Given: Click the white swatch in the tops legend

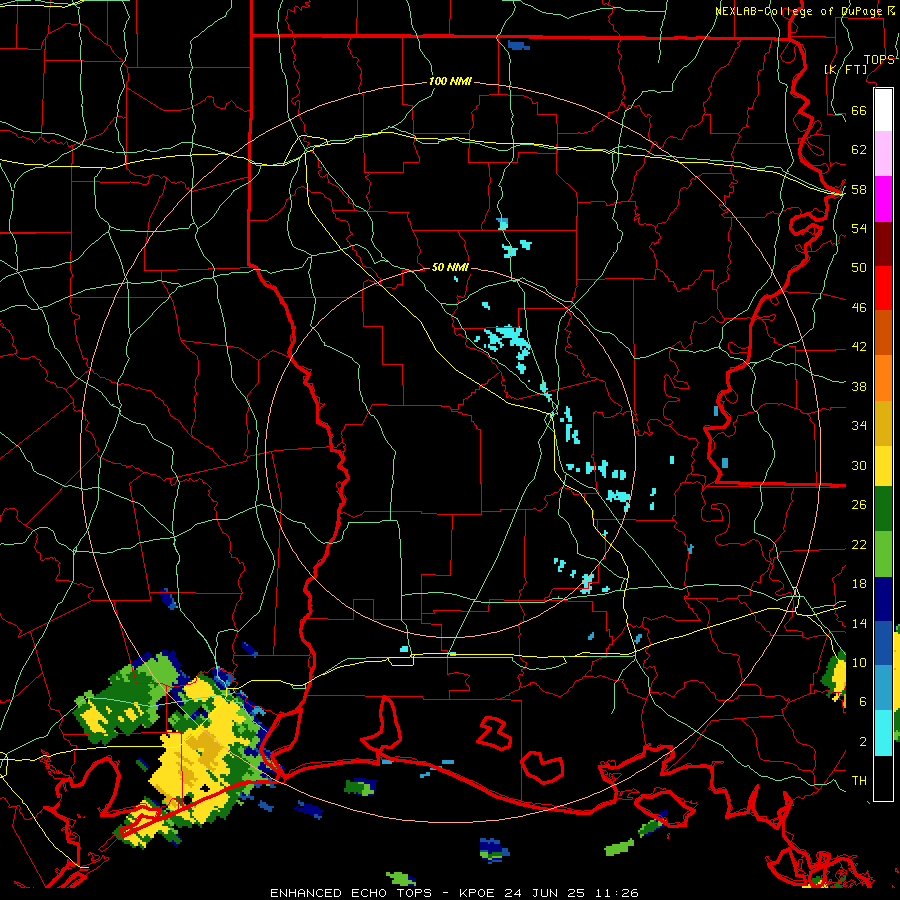Looking at the screenshot, I should (x=883, y=110).
